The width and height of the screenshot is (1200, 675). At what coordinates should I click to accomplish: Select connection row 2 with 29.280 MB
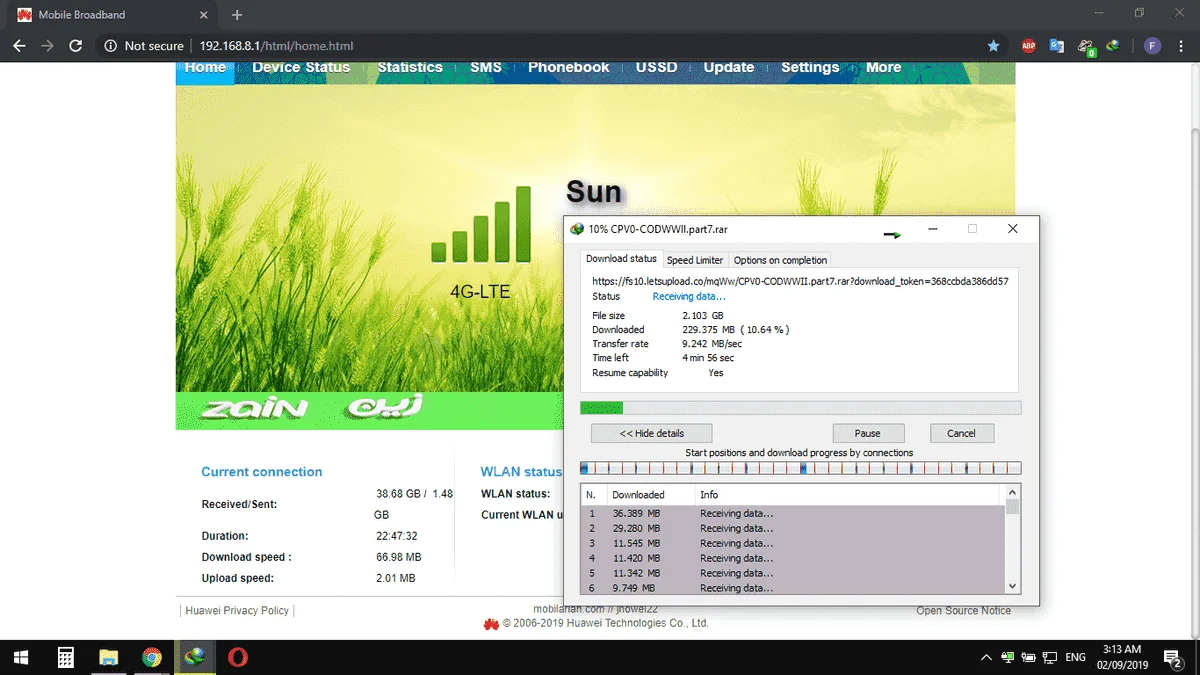click(x=793, y=528)
